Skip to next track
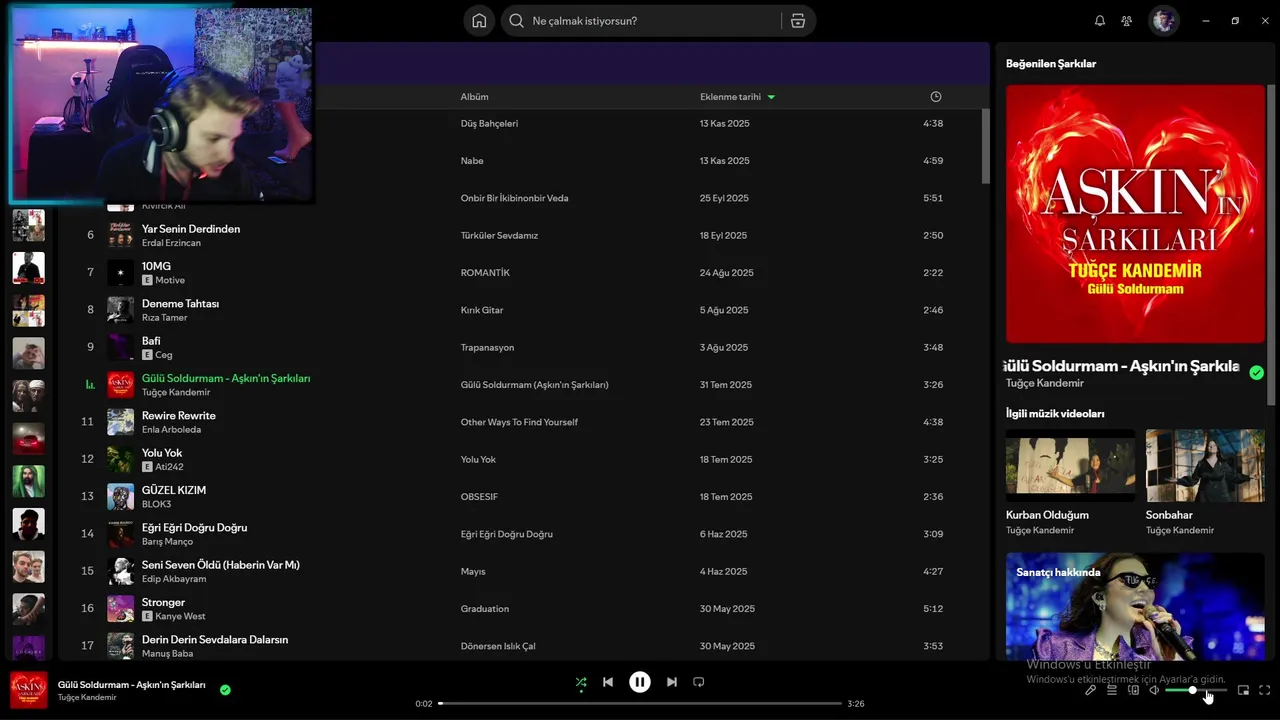1280x720 pixels. tap(672, 682)
